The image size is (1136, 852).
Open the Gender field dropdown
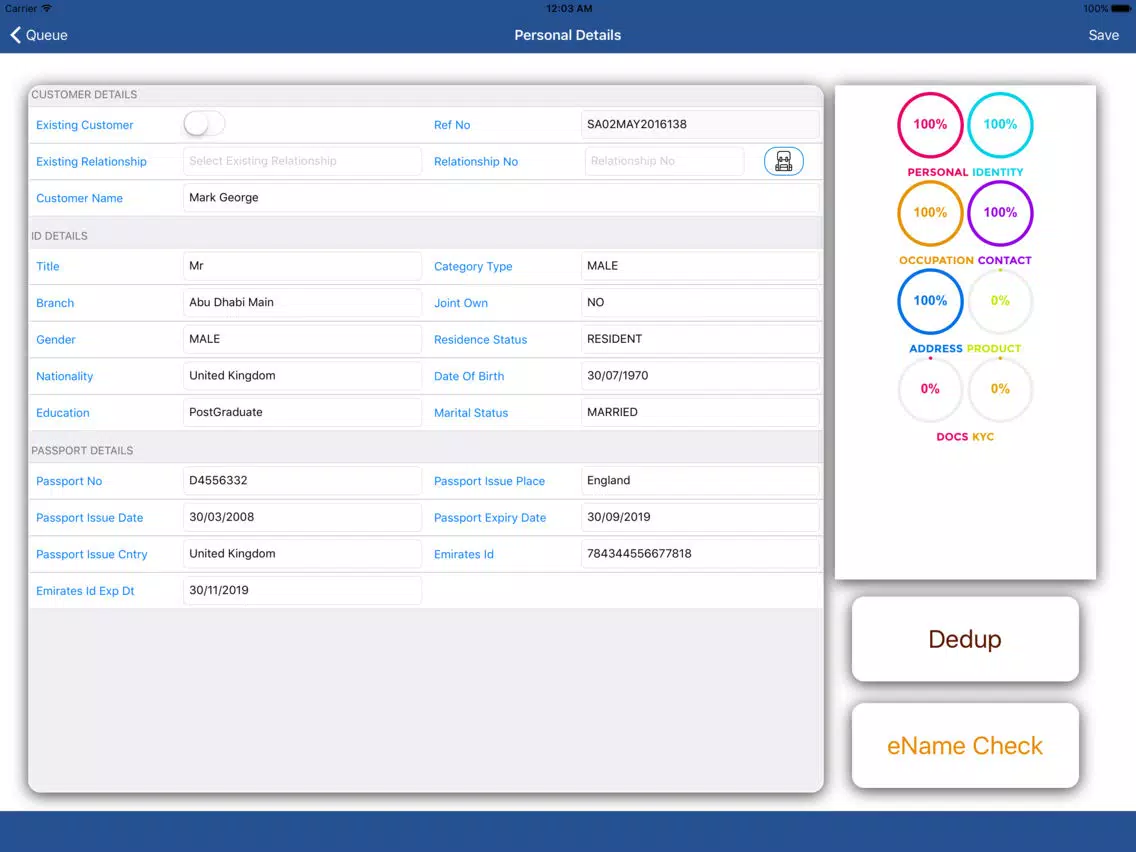coord(302,339)
